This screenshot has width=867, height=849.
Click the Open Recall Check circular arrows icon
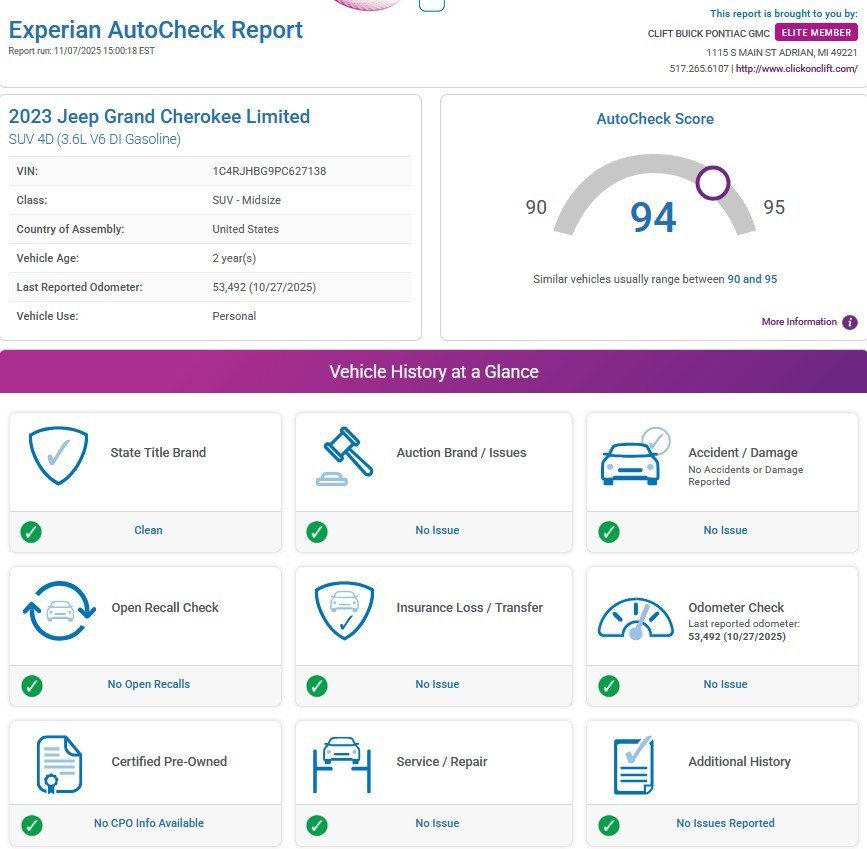[59, 610]
